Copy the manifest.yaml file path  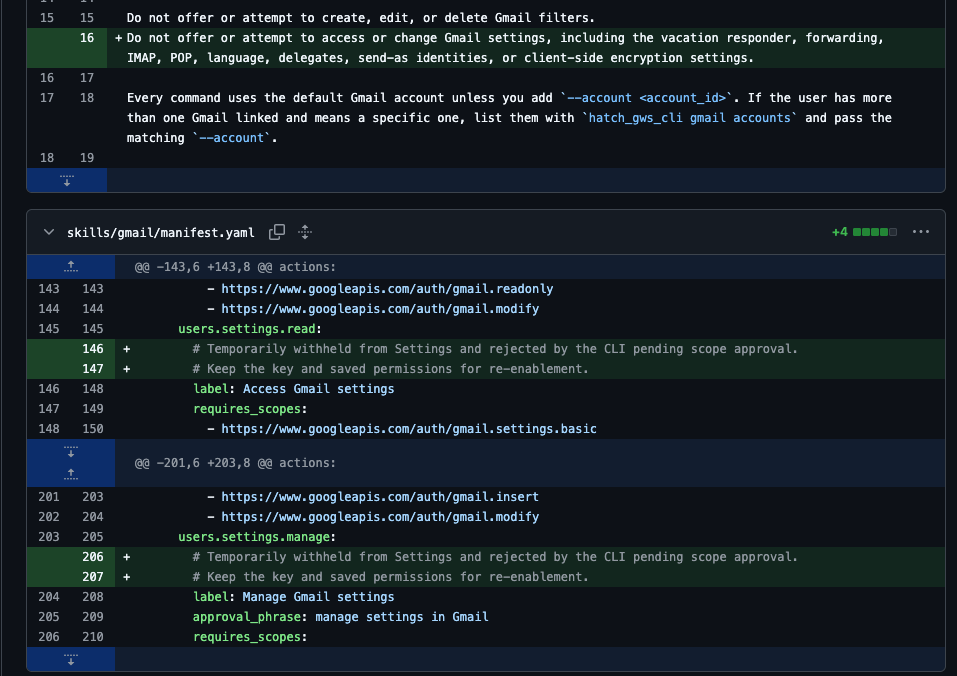point(277,232)
